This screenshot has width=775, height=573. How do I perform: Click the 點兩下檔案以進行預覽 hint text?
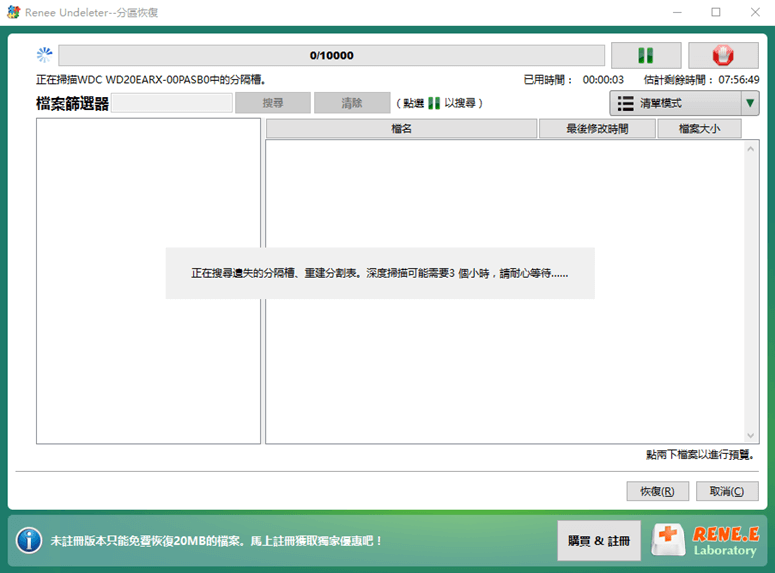click(700, 454)
